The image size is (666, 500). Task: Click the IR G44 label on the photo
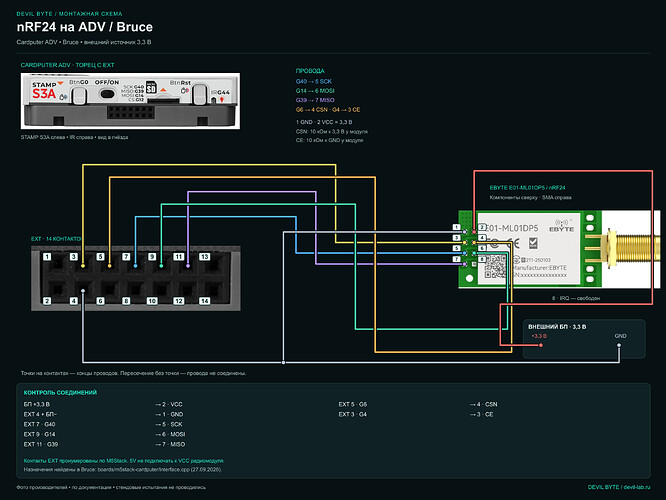pos(220,92)
